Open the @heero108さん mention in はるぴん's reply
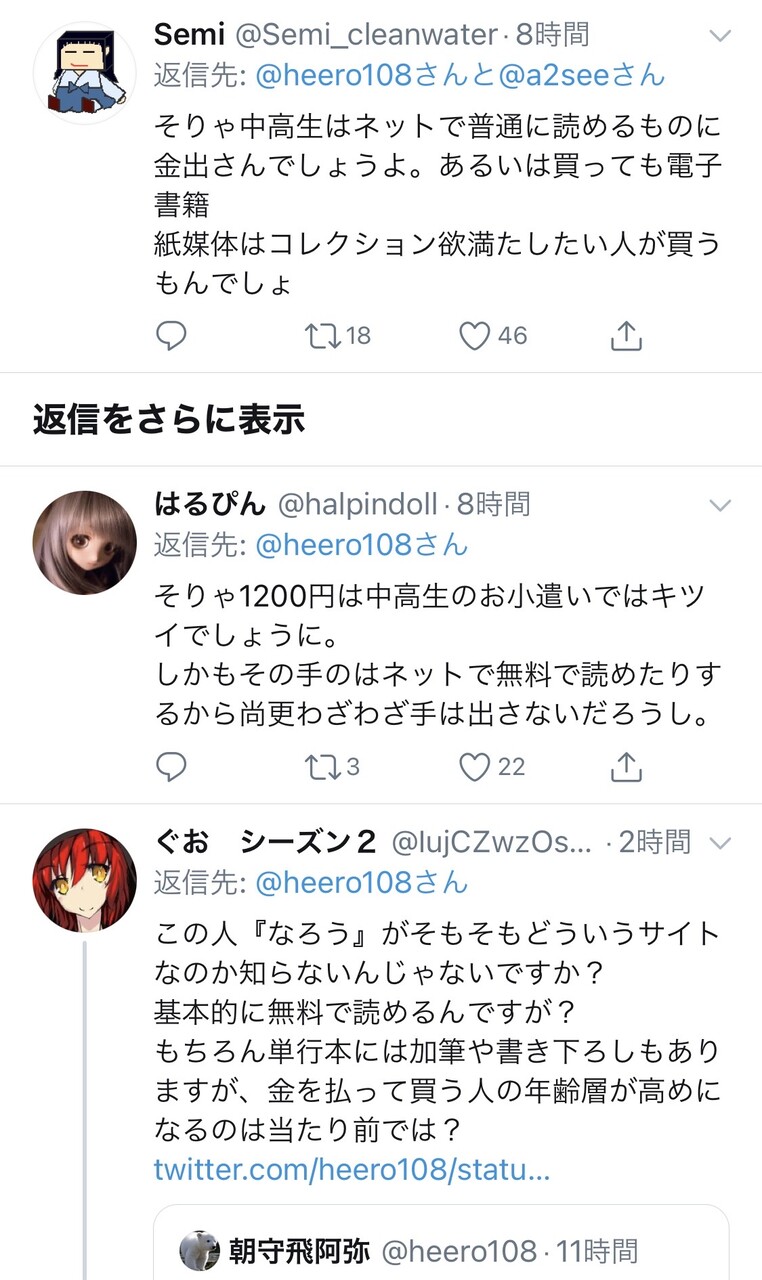 pos(361,544)
